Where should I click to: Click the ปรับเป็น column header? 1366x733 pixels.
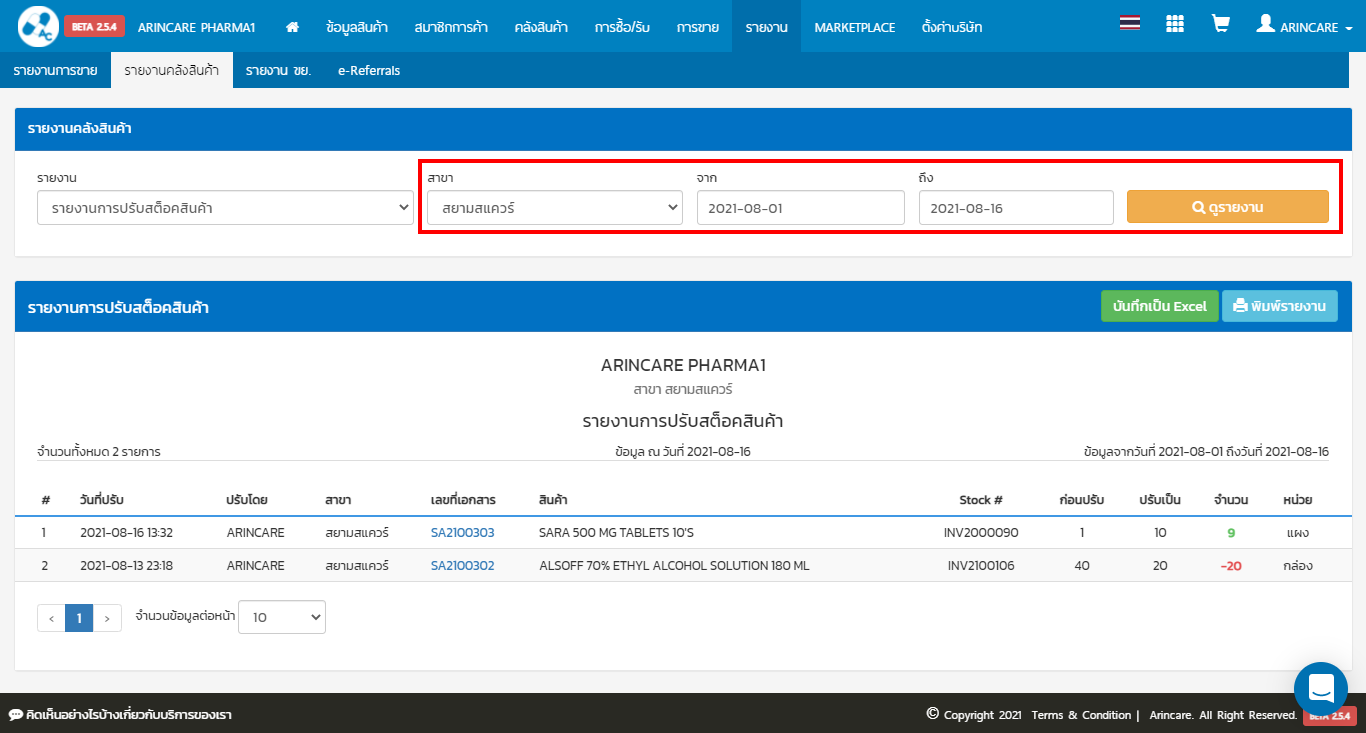pyautogui.click(x=1160, y=499)
